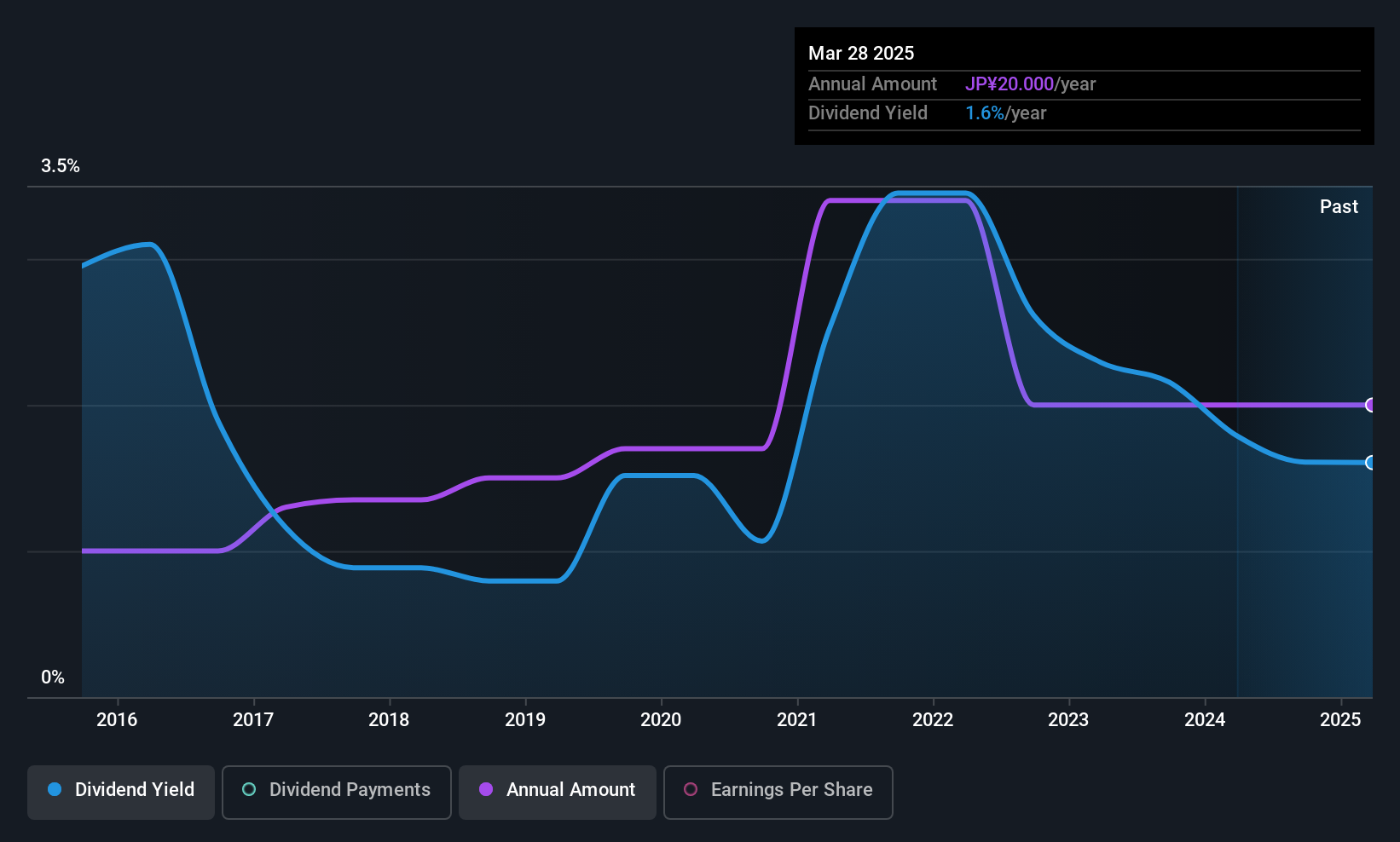Click the 2025 x-axis label
Image resolution: width=1400 pixels, height=842 pixels.
pos(1340,719)
